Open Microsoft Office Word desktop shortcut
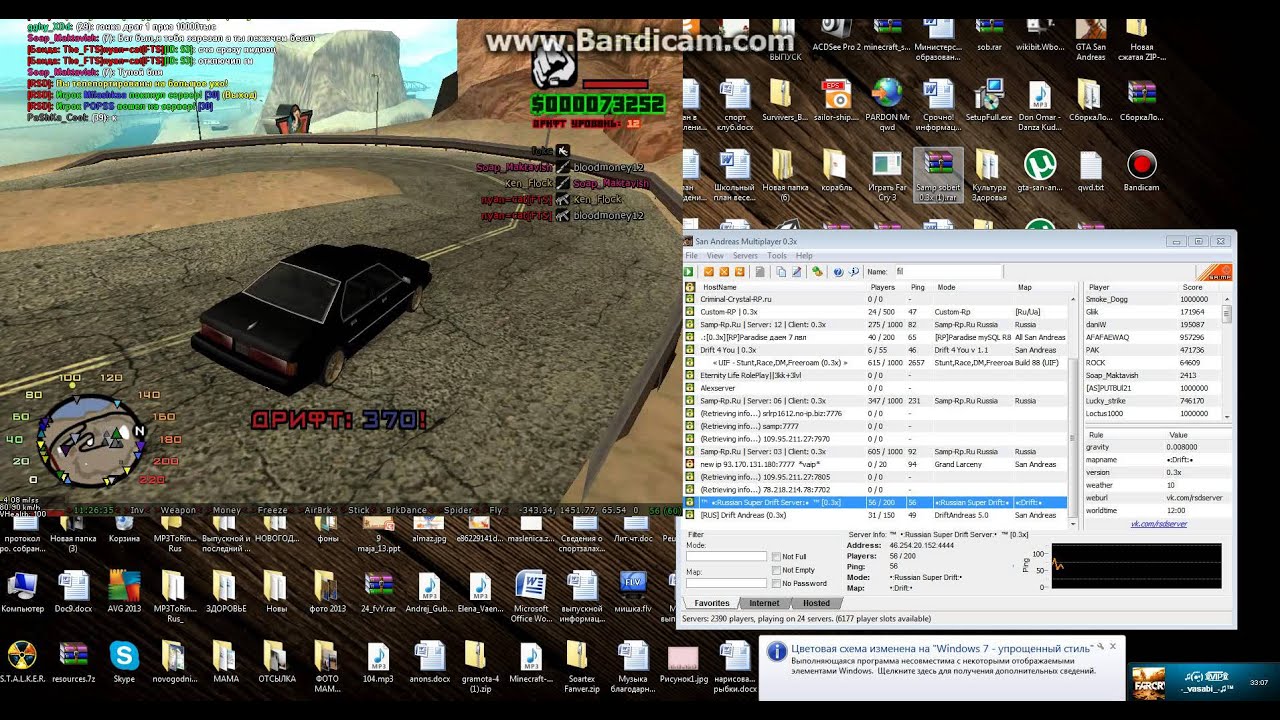The width and height of the screenshot is (1280, 720). click(531, 597)
